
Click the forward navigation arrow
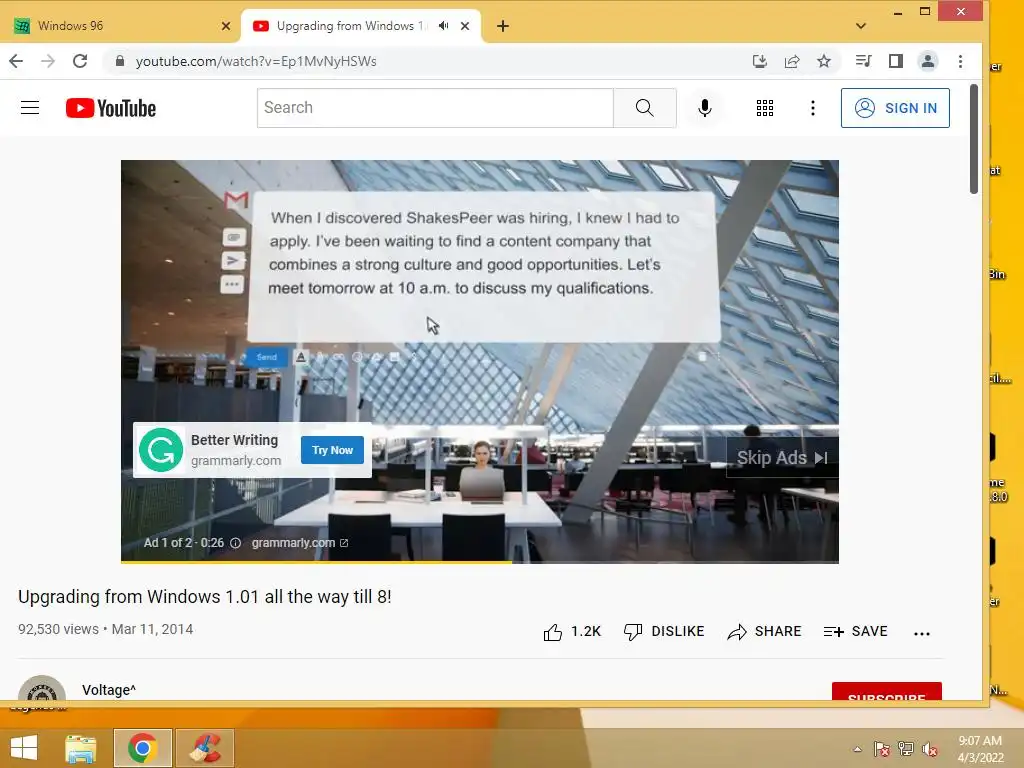click(x=48, y=61)
